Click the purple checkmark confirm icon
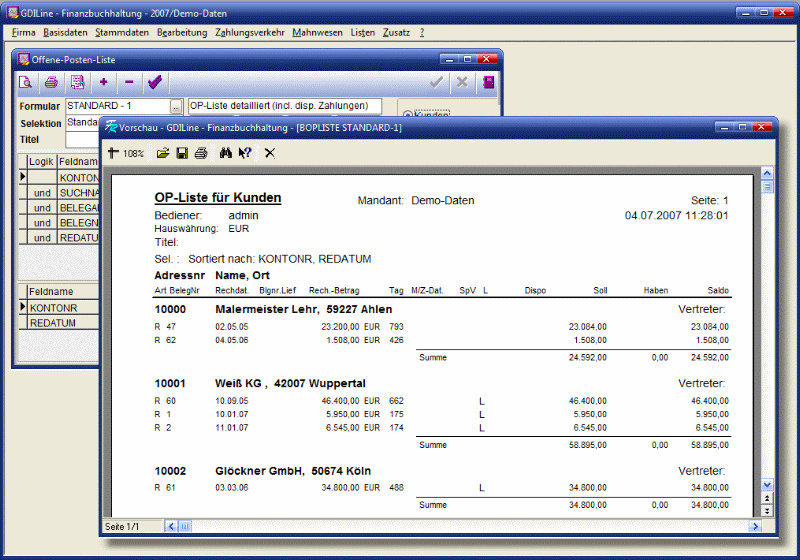This screenshot has height=560, width=800. tap(154, 82)
